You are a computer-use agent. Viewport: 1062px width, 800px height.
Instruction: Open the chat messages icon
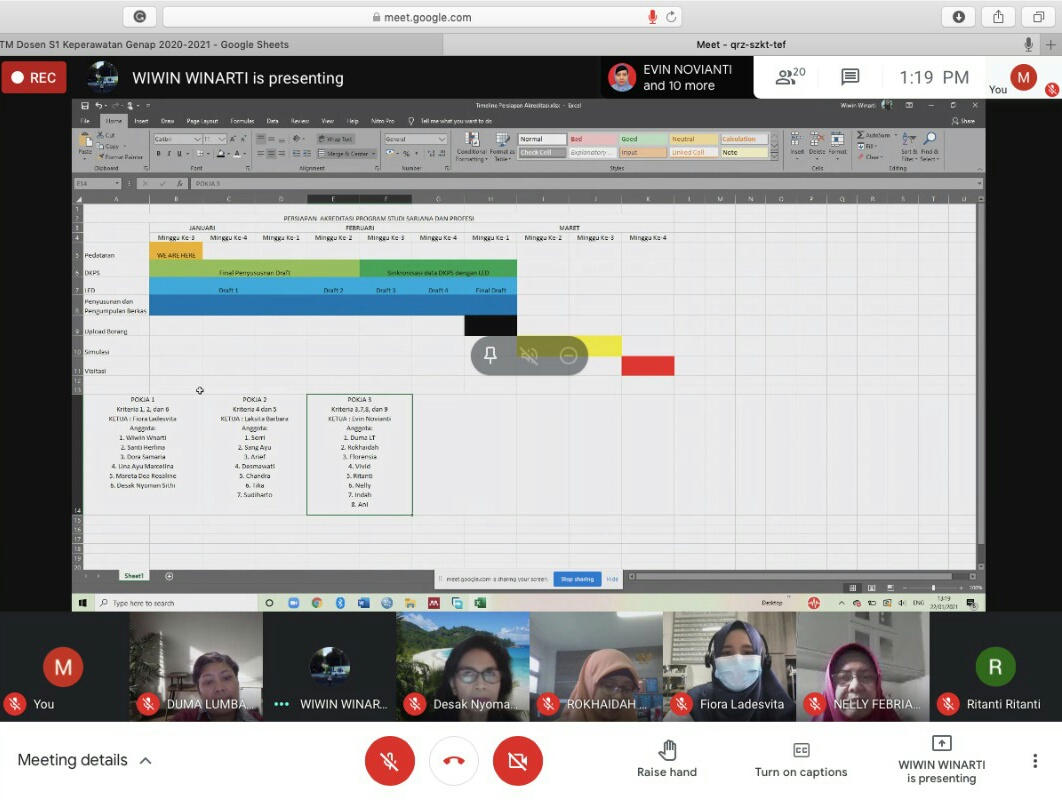pyautogui.click(x=850, y=77)
